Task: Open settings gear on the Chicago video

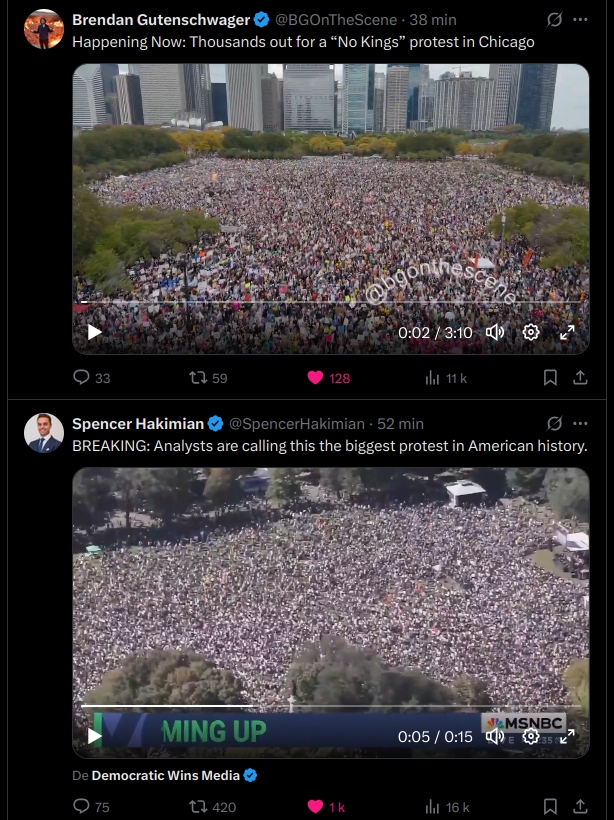Action: [531, 332]
